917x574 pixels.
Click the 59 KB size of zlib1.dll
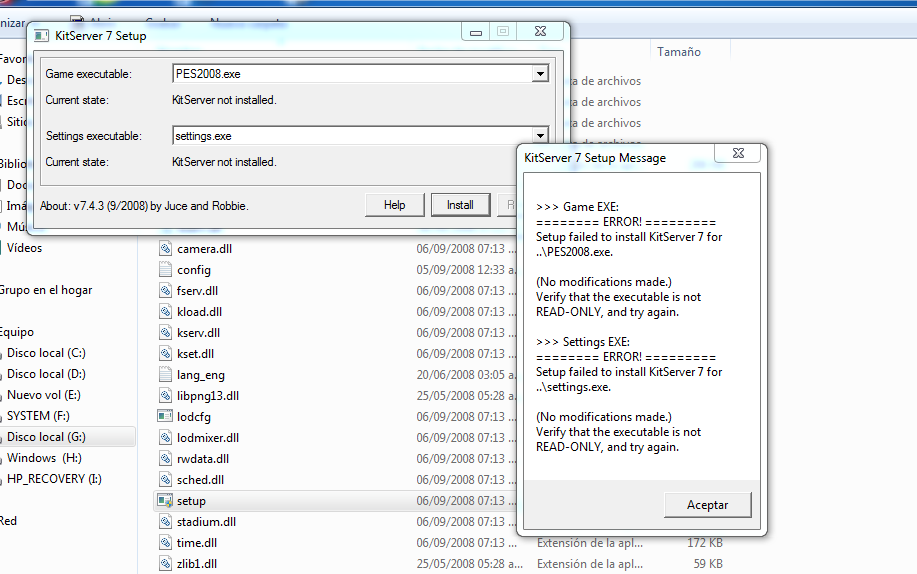708,563
